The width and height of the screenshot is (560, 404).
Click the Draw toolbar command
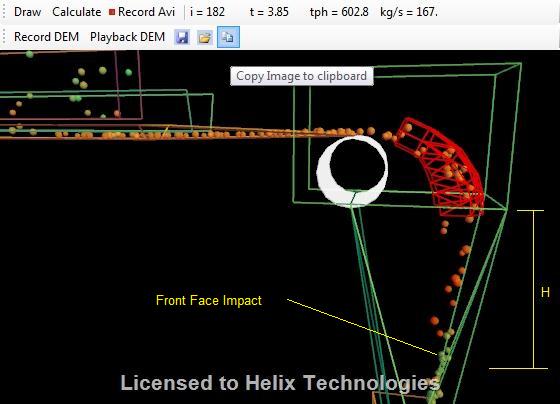(28, 12)
